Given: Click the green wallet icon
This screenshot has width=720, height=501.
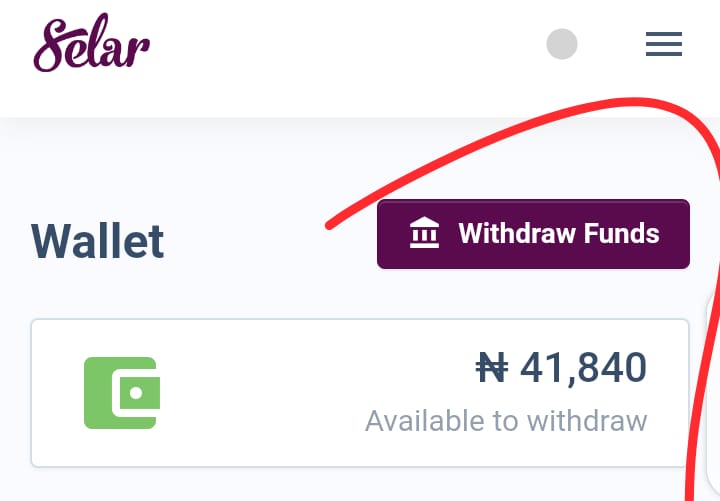Looking at the screenshot, I should [121, 392].
